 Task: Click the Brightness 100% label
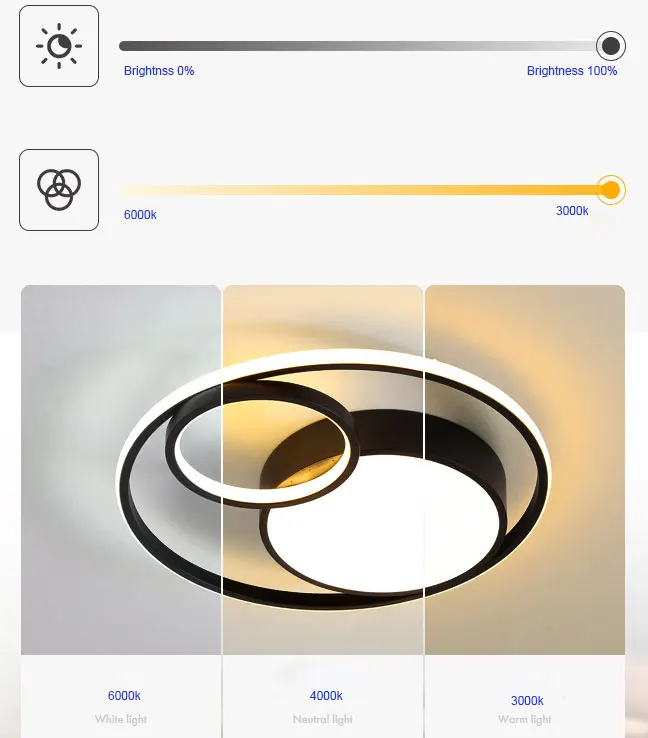(572, 71)
